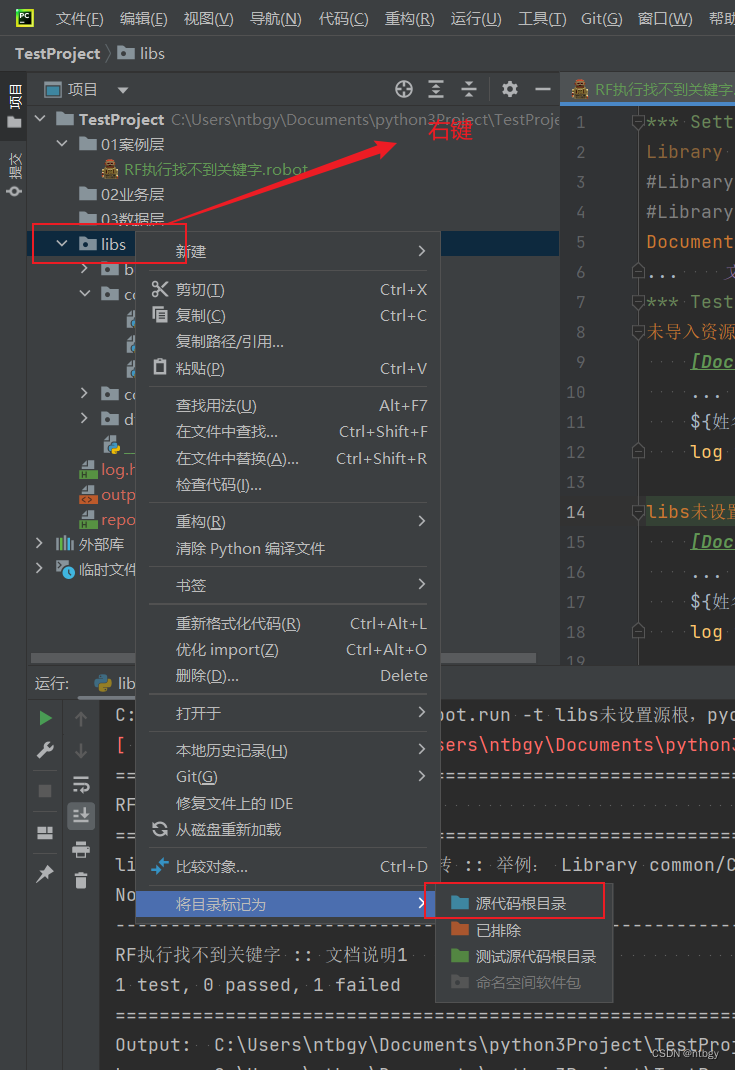
Task: Open the 工具 menu
Action: pyautogui.click(x=542, y=18)
